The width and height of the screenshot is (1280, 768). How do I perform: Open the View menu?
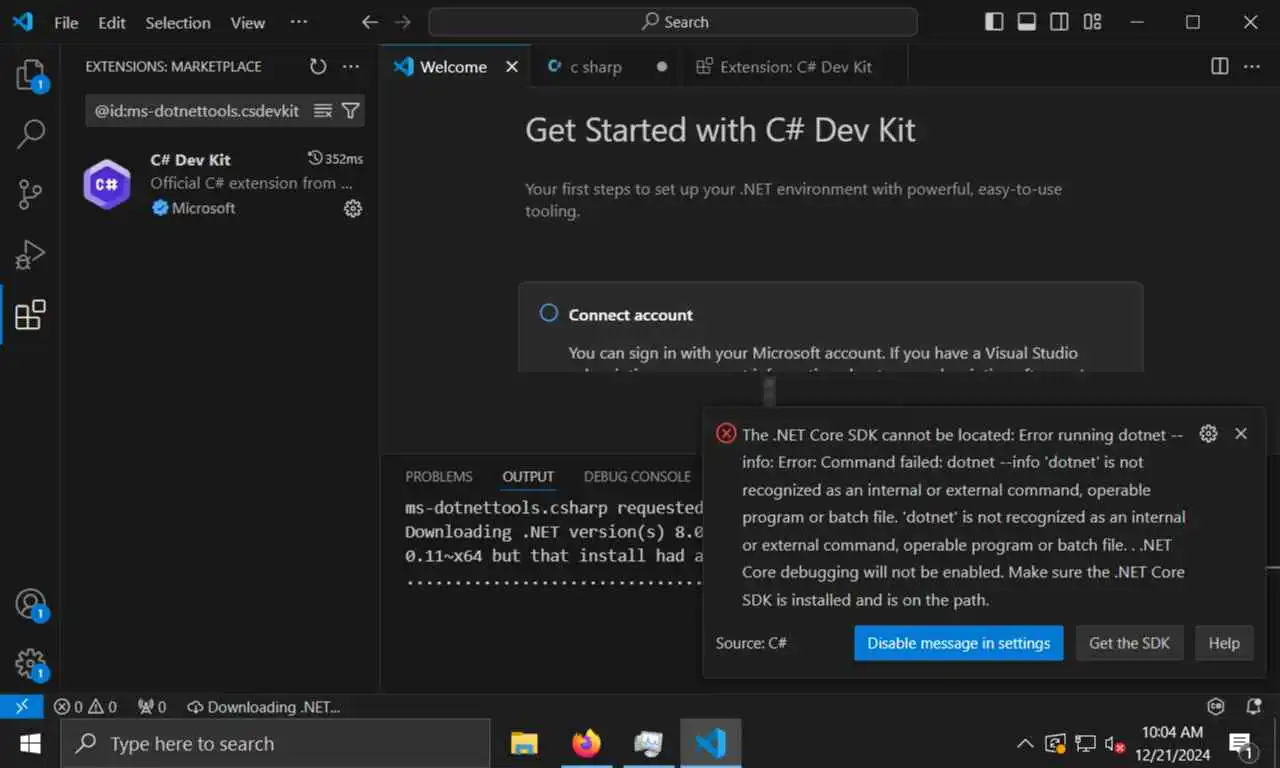coord(248,22)
